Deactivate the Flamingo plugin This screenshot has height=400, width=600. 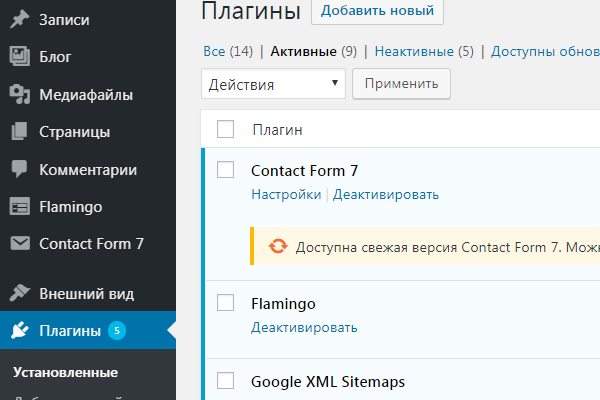[x=304, y=328]
